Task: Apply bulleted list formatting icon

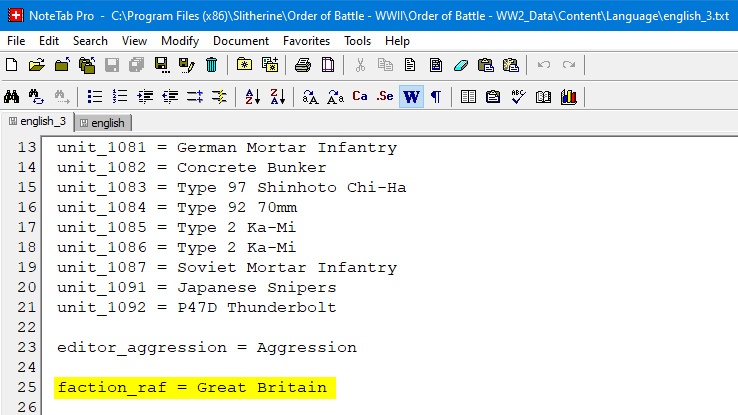Action: (95, 97)
